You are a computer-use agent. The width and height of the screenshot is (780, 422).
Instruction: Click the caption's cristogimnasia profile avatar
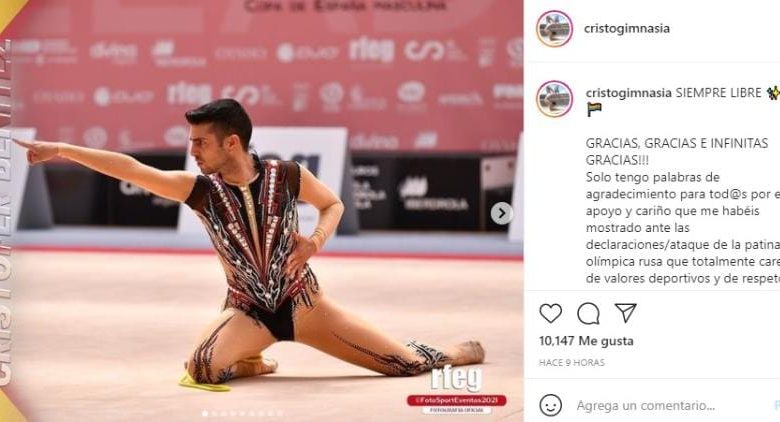click(x=554, y=99)
